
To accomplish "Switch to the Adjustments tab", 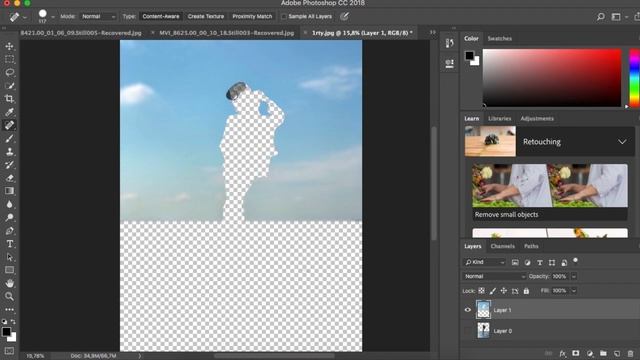I will 537,118.
